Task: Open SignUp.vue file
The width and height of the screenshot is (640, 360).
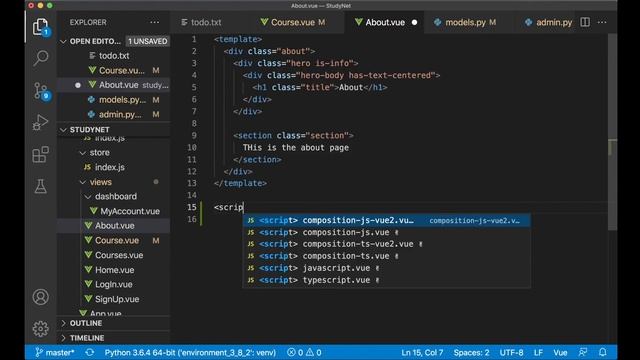Action: 113,299
